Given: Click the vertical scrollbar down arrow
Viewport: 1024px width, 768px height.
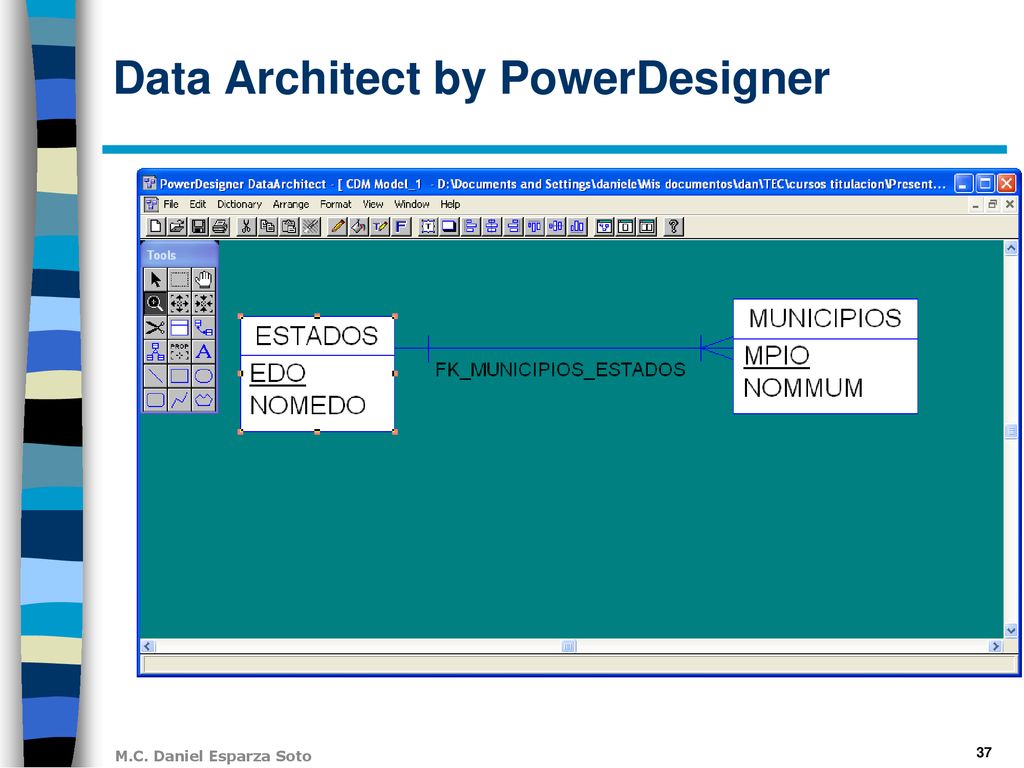Looking at the screenshot, I should (x=1011, y=630).
